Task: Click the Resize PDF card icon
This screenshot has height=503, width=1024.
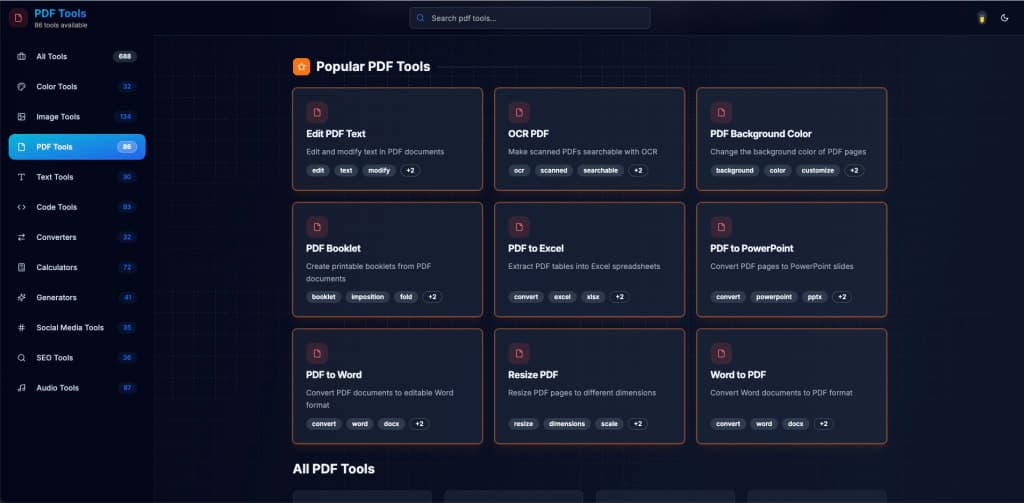Action: (519, 353)
